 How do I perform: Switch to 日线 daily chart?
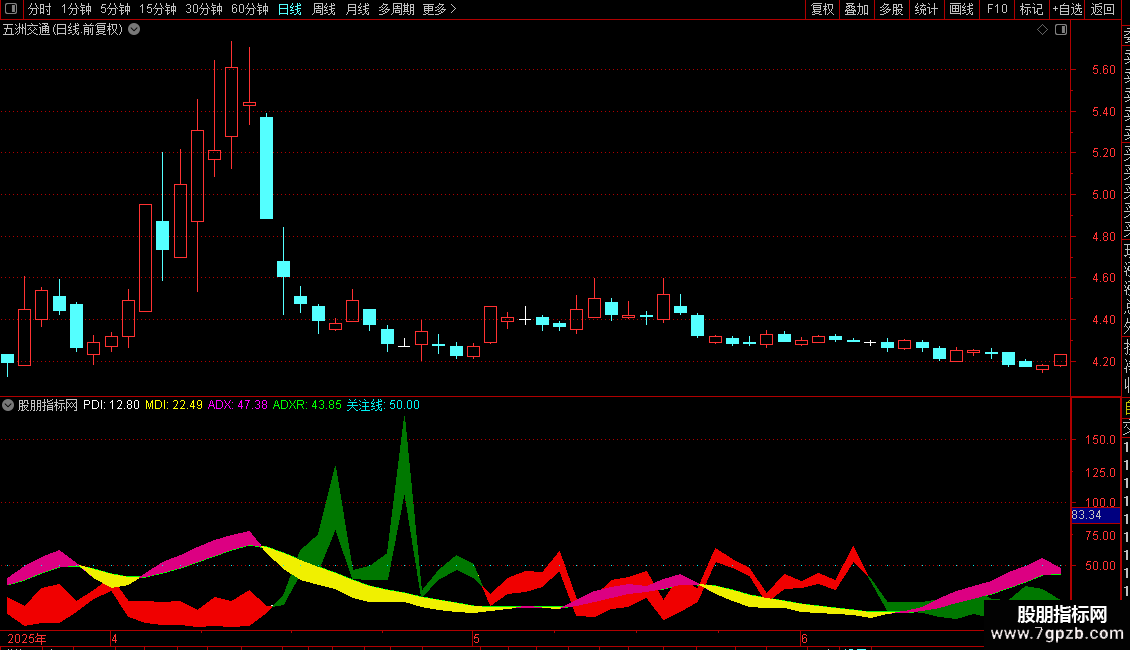pyautogui.click(x=290, y=9)
